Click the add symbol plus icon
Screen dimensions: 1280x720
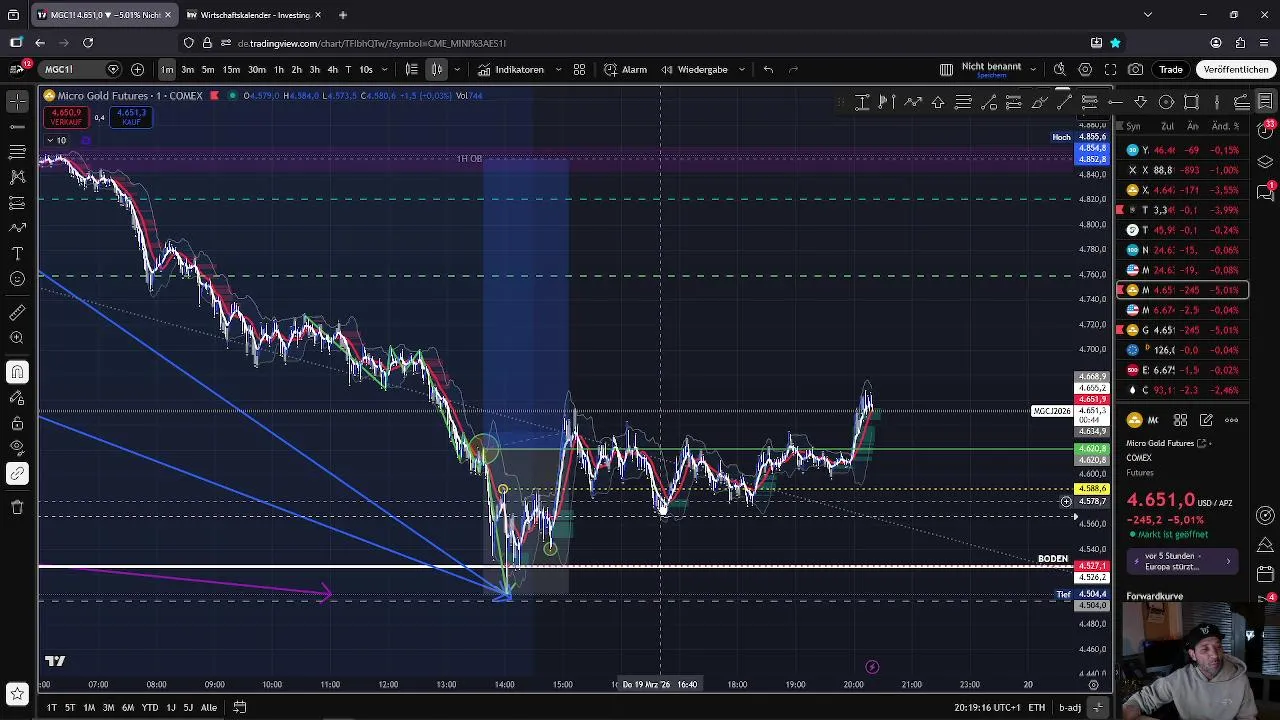[137, 69]
